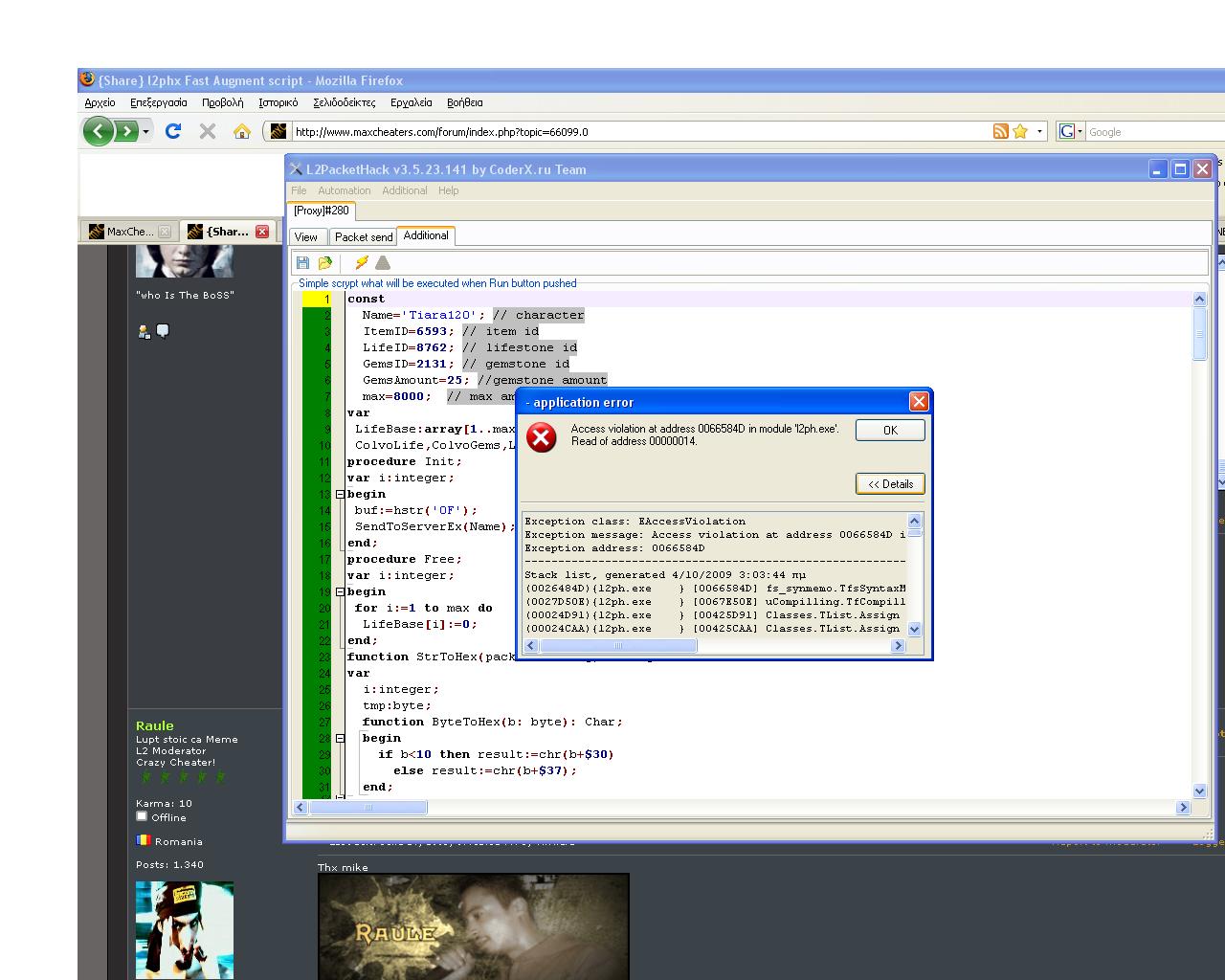Open the Additional menu in the menu bar

point(405,190)
